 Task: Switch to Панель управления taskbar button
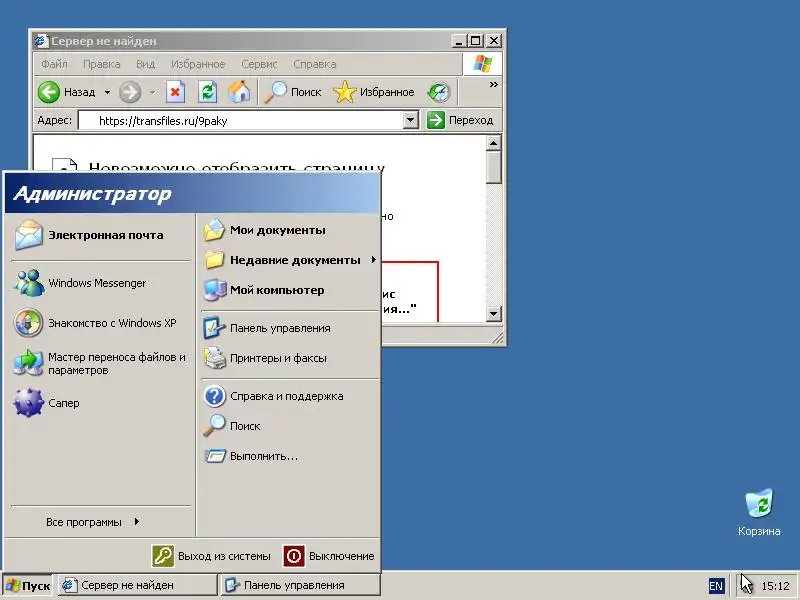[x=301, y=586]
